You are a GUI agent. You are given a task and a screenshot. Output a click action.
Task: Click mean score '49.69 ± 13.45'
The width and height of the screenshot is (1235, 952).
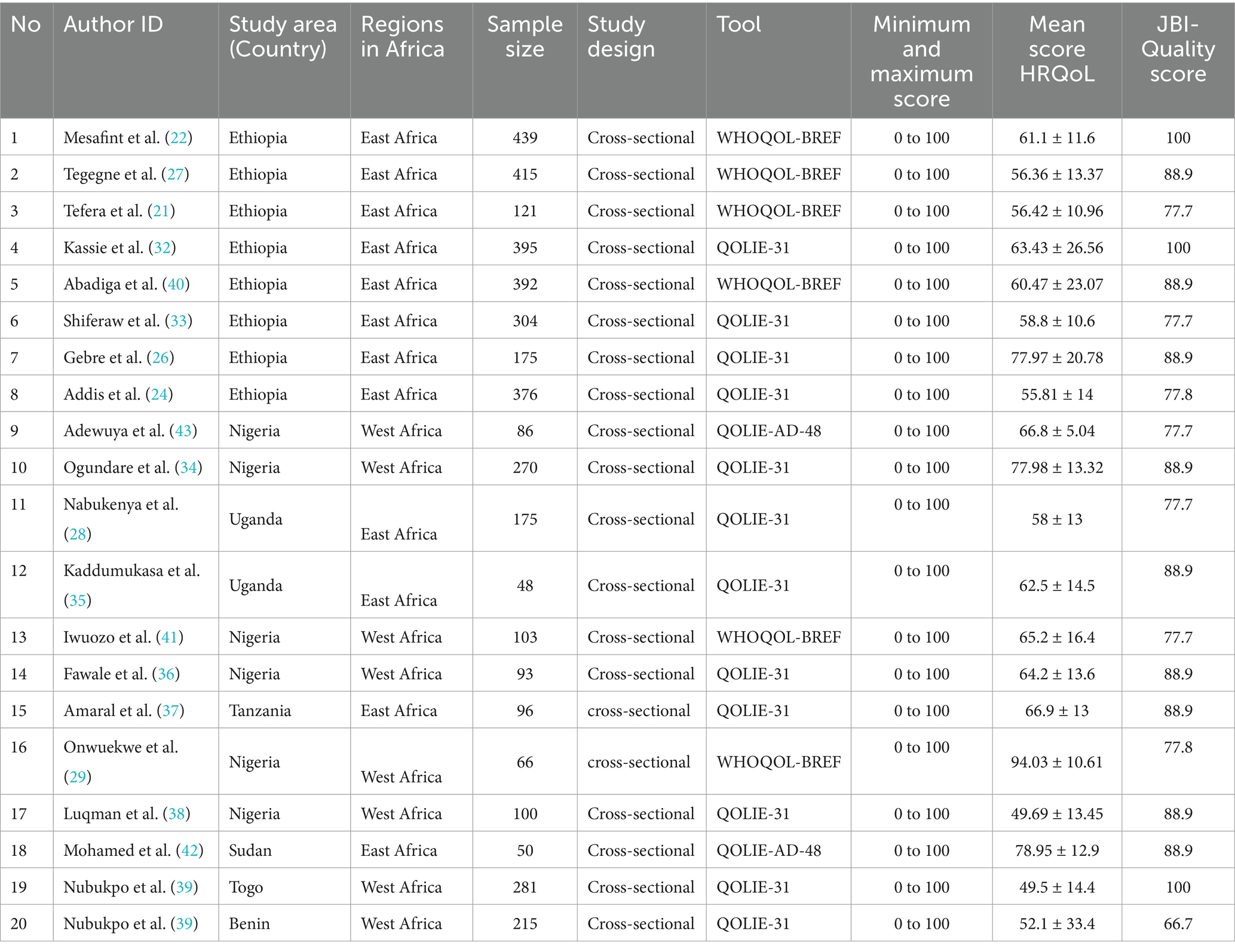point(1057,814)
